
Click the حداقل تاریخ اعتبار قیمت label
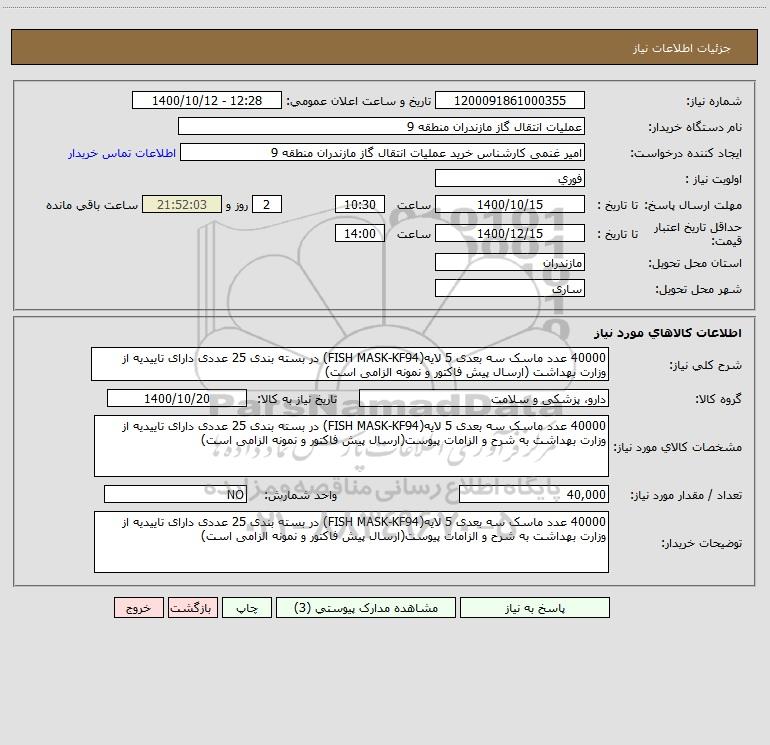(697, 234)
